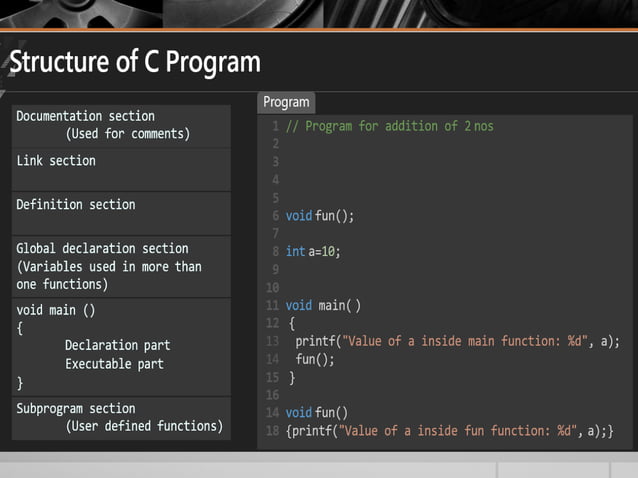Click line number 5 in gutter
Screen dimensions: 638x478
[275, 198]
